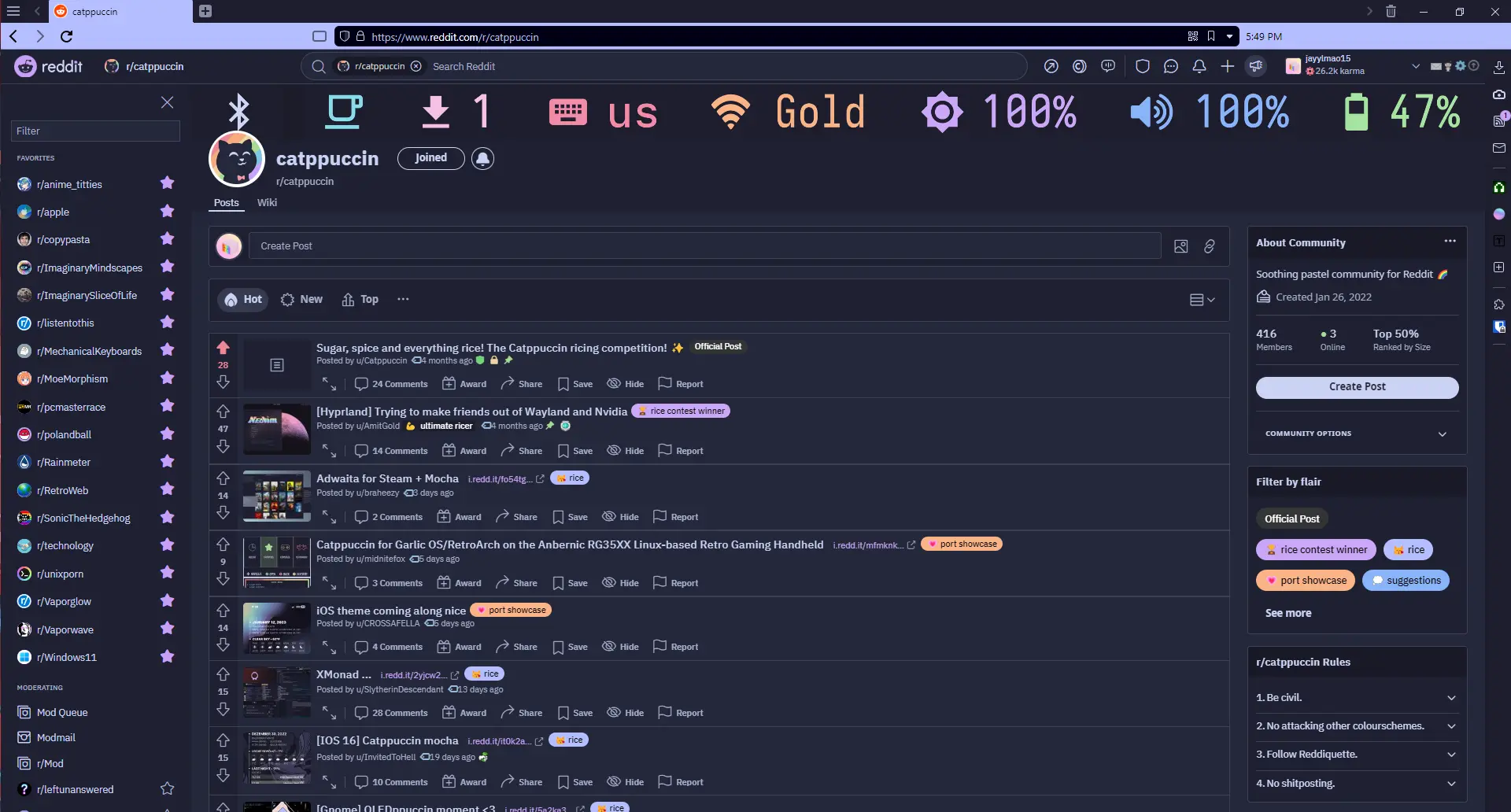This screenshot has height=812, width=1511.
Task: Sort posts by Hot
Action: click(243, 300)
